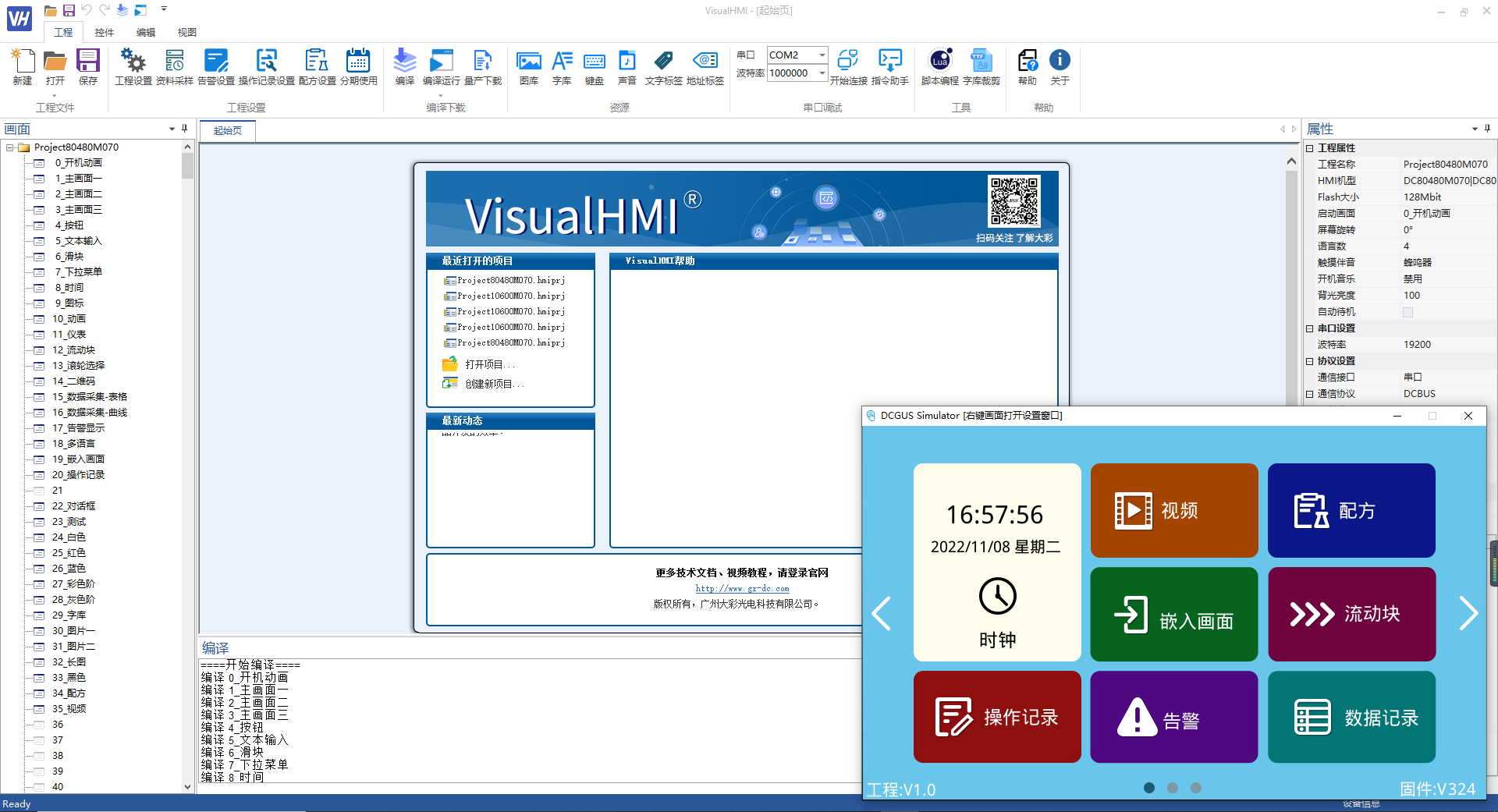
Task: Select second page dot in simulator
Action: [x=1173, y=788]
